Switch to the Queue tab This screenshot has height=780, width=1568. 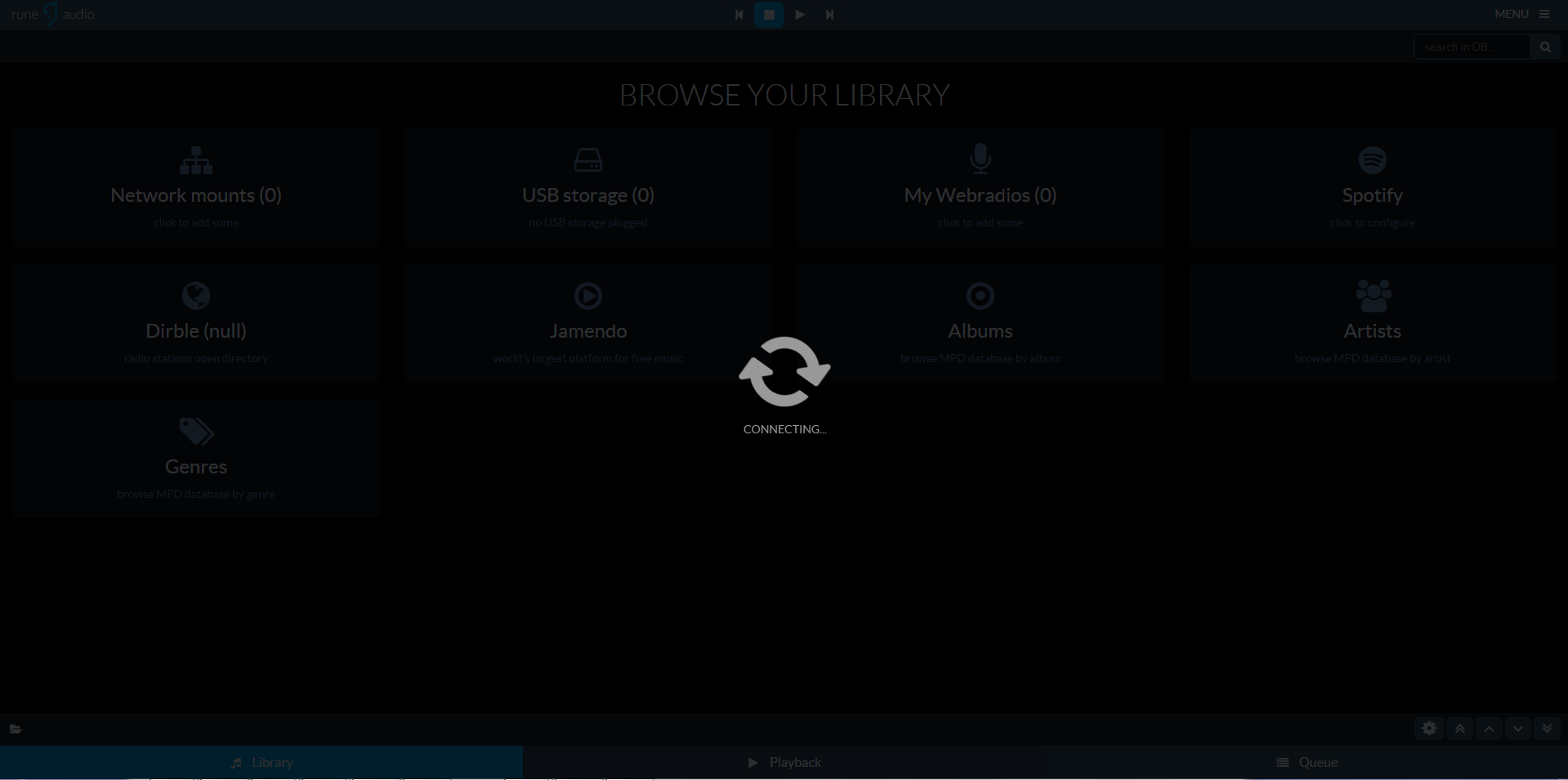click(x=1307, y=762)
